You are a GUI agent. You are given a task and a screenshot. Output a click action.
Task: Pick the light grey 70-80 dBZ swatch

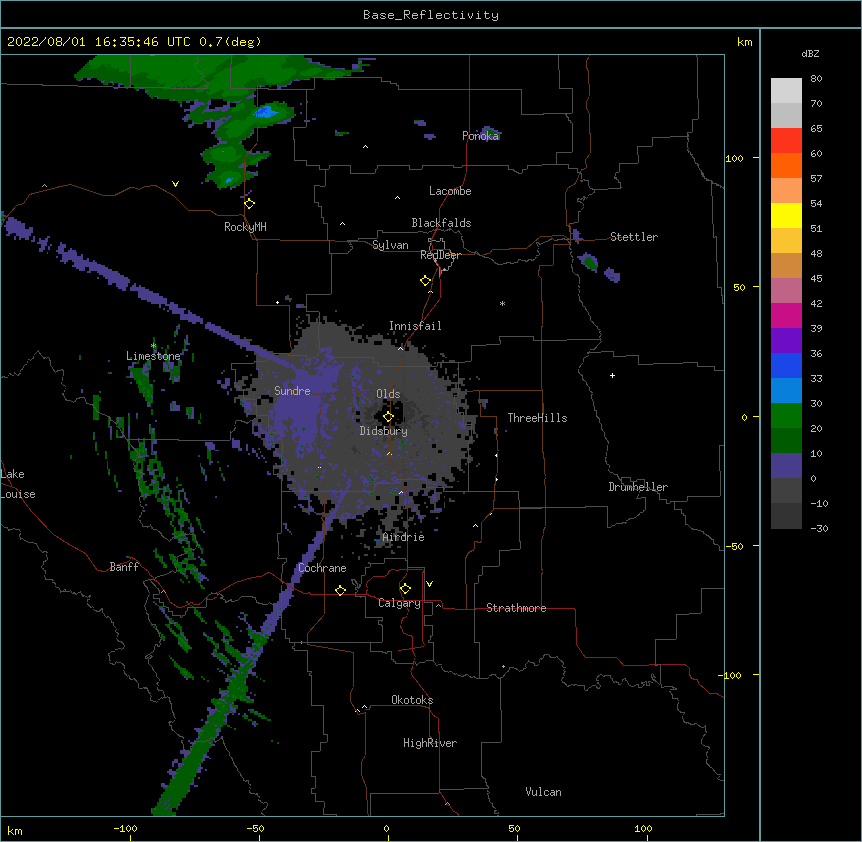[x=786, y=91]
